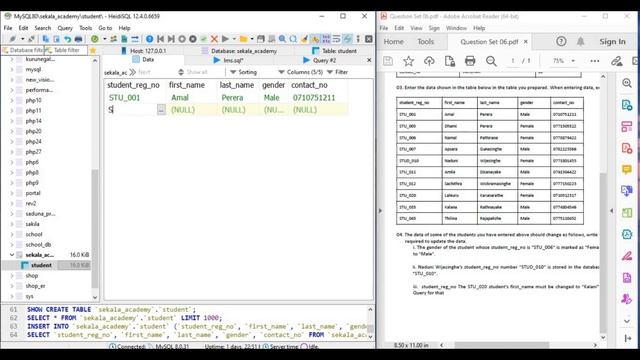
Task: Click the Acrobat vertical scrollbar thumb
Action: pos(603,253)
